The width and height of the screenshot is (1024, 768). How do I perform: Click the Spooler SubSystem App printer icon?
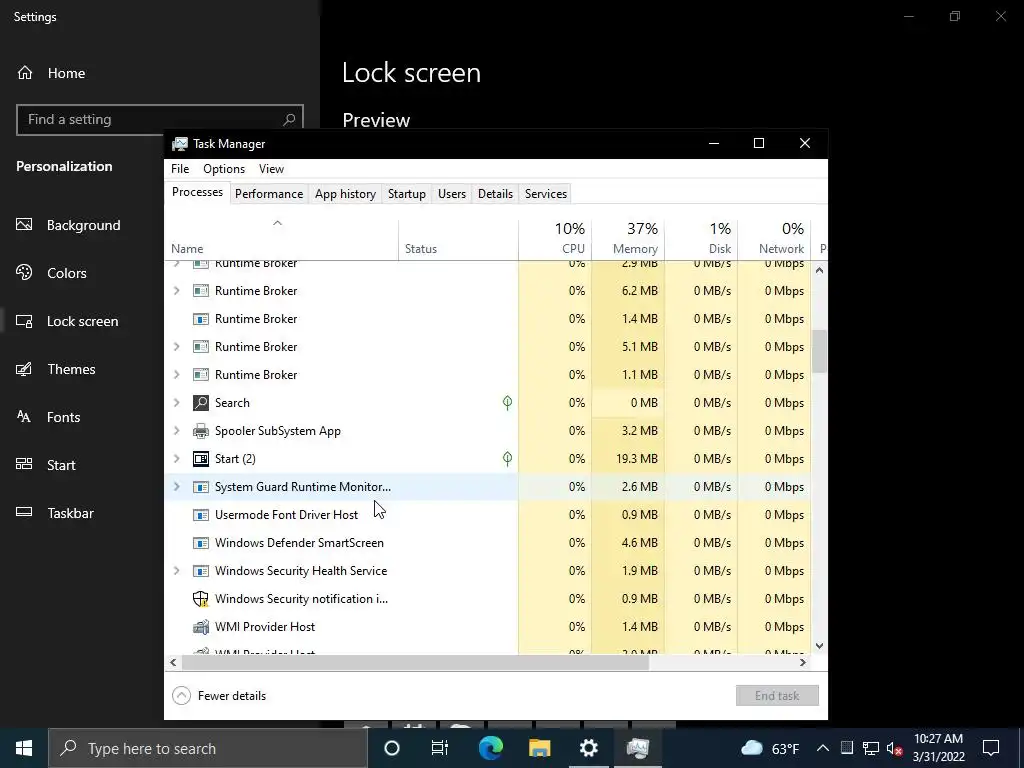click(200, 431)
